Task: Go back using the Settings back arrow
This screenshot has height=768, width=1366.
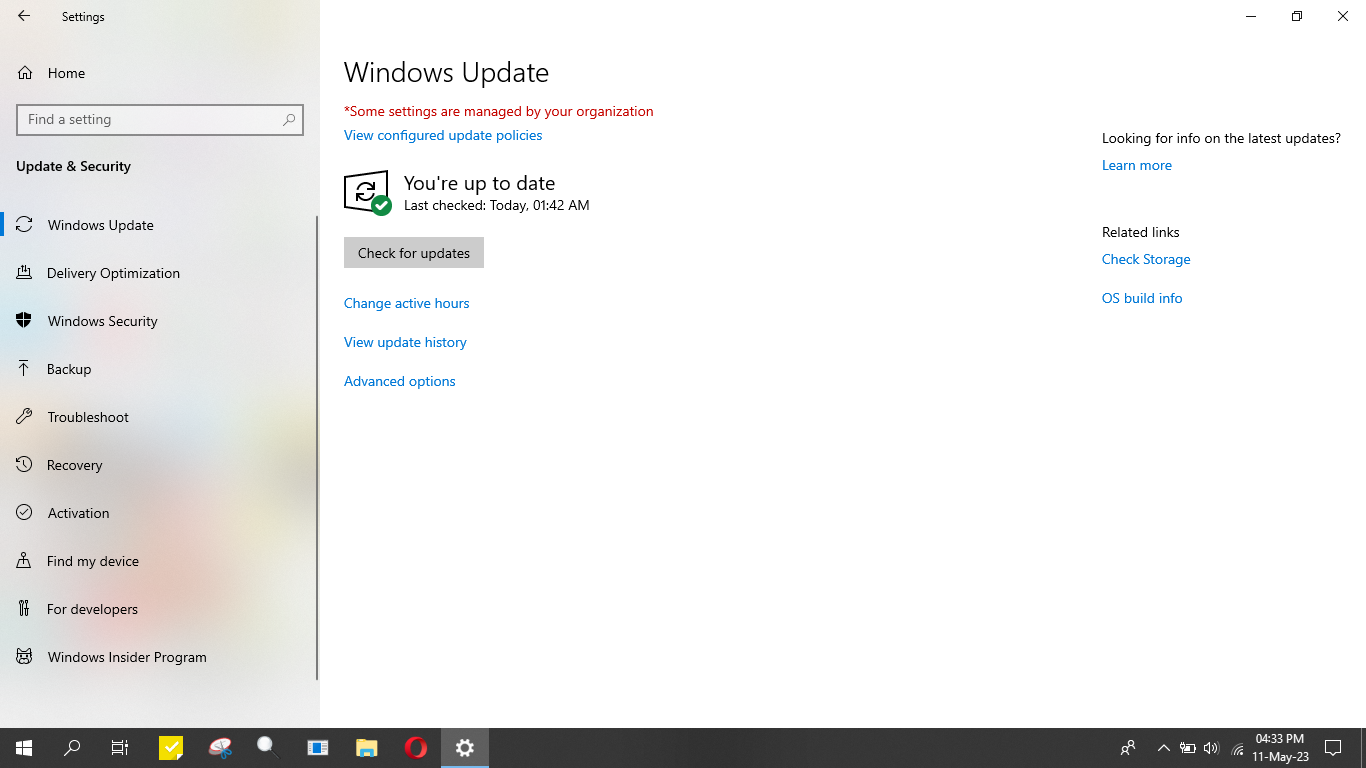Action: (24, 16)
